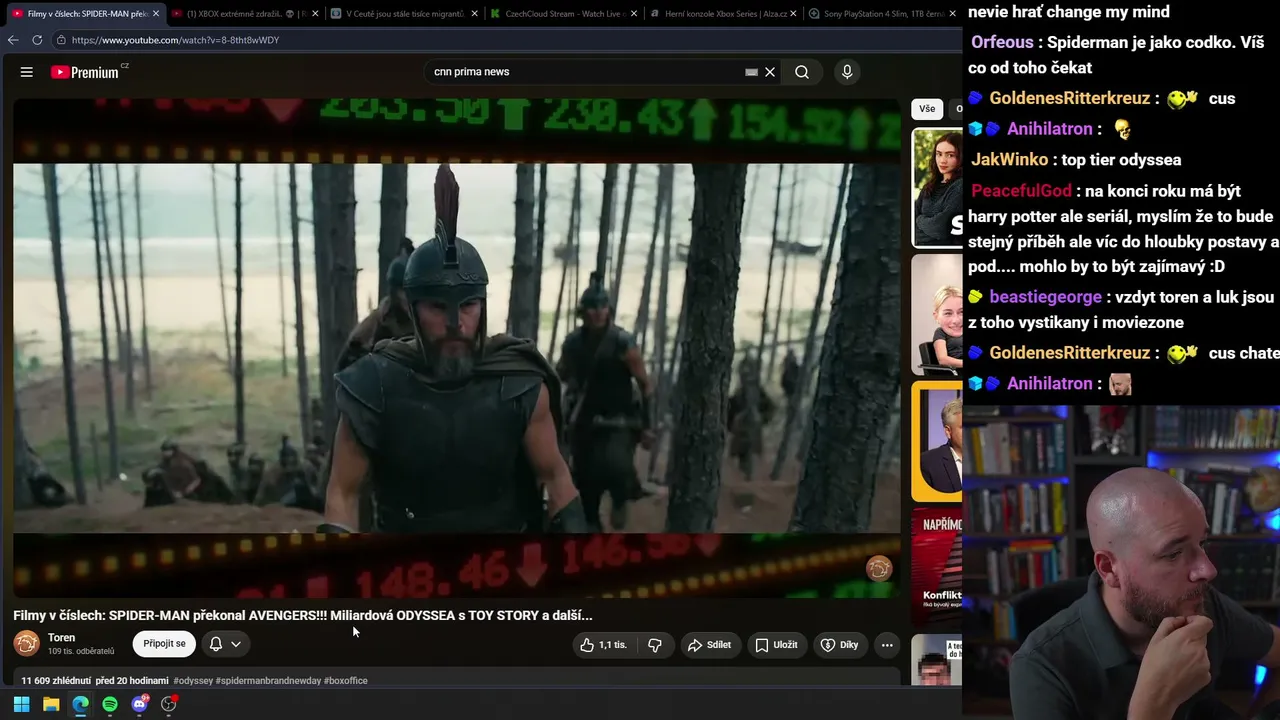
Task: Click the video title Filmy v číslech
Action: click(x=303, y=616)
